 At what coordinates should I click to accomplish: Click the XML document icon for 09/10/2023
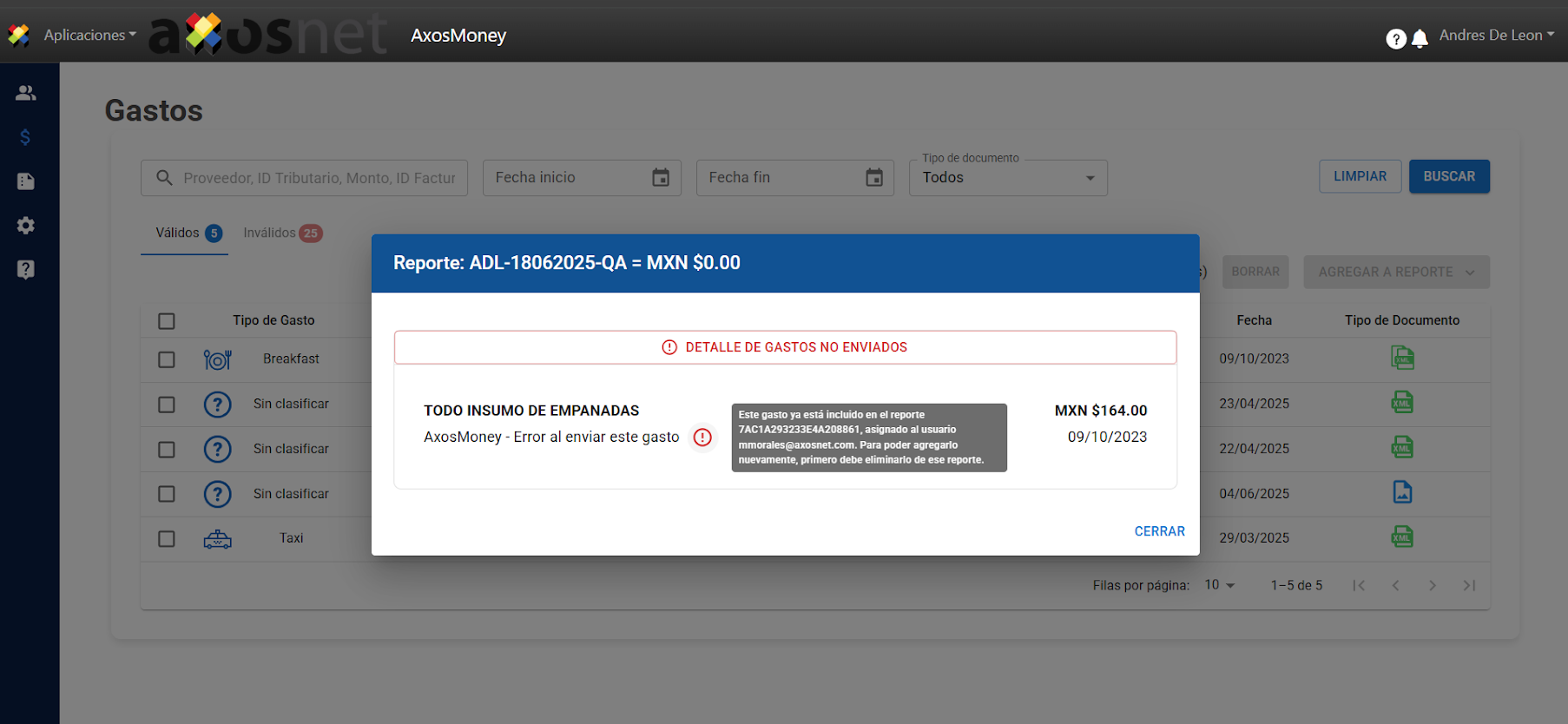pos(1401,358)
